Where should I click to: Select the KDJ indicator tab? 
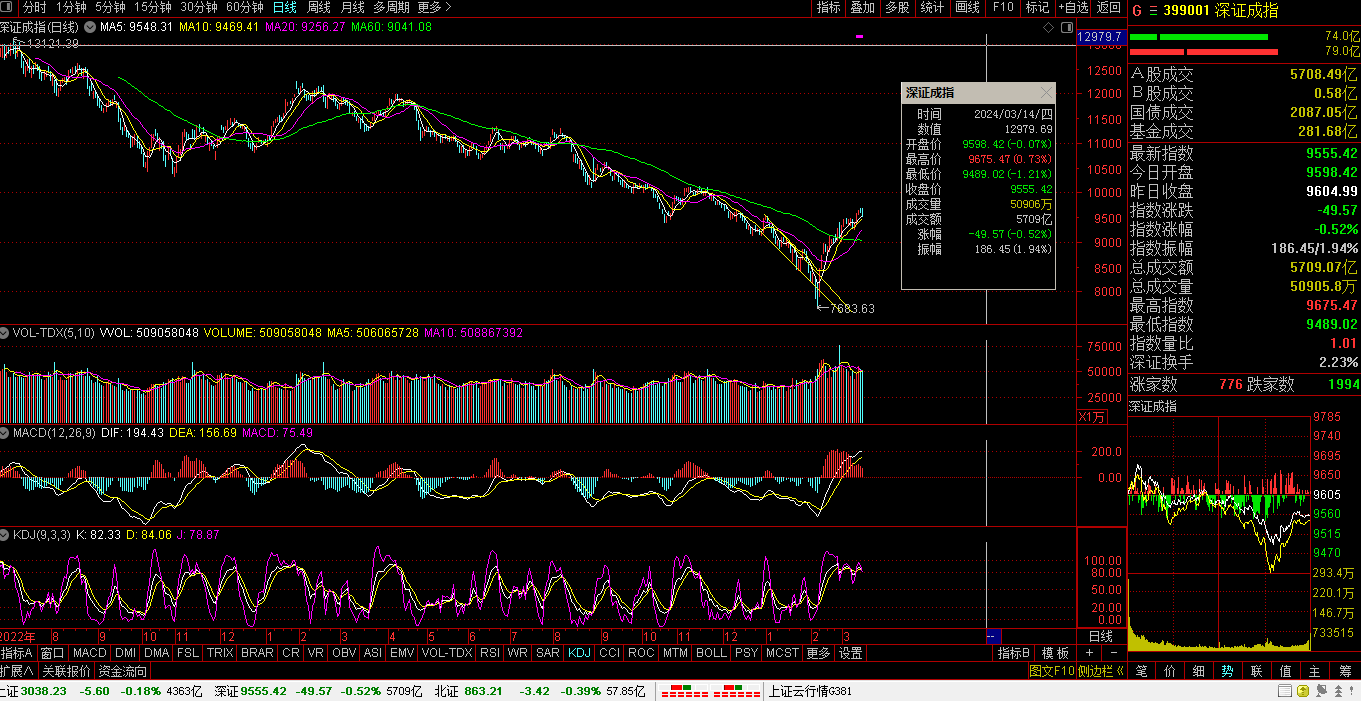579,653
